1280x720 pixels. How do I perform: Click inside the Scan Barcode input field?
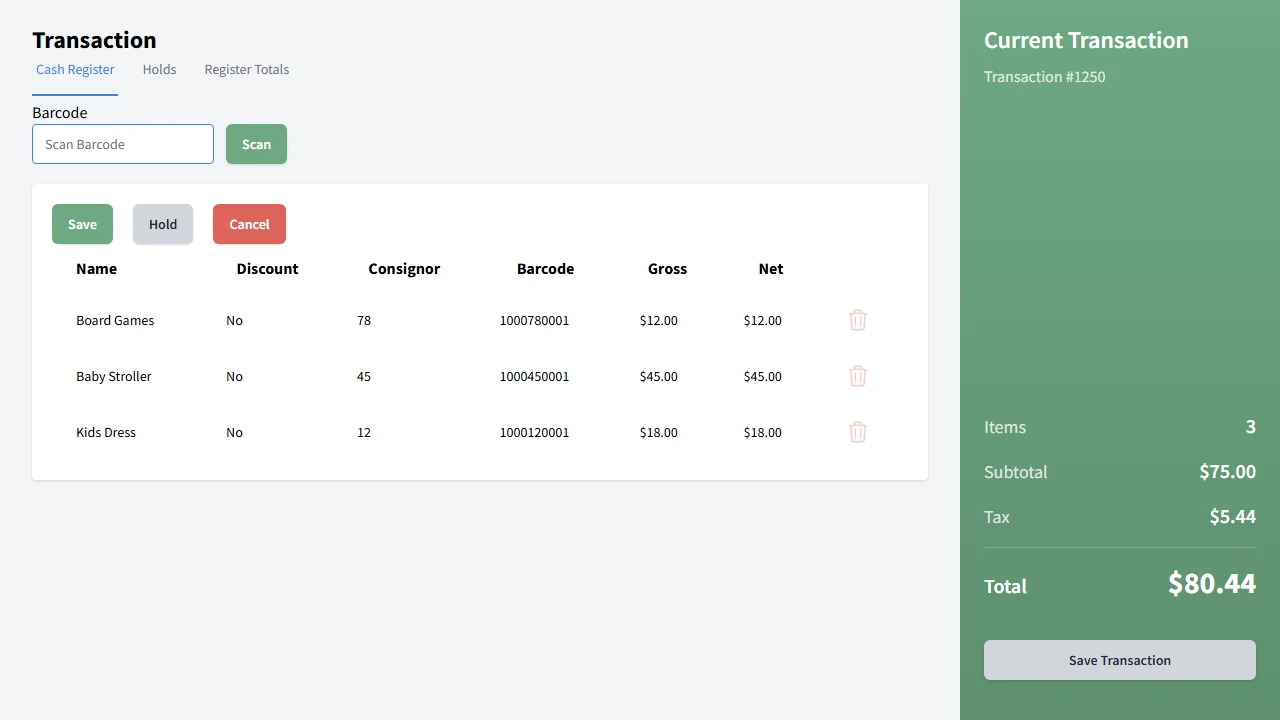click(x=122, y=144)
